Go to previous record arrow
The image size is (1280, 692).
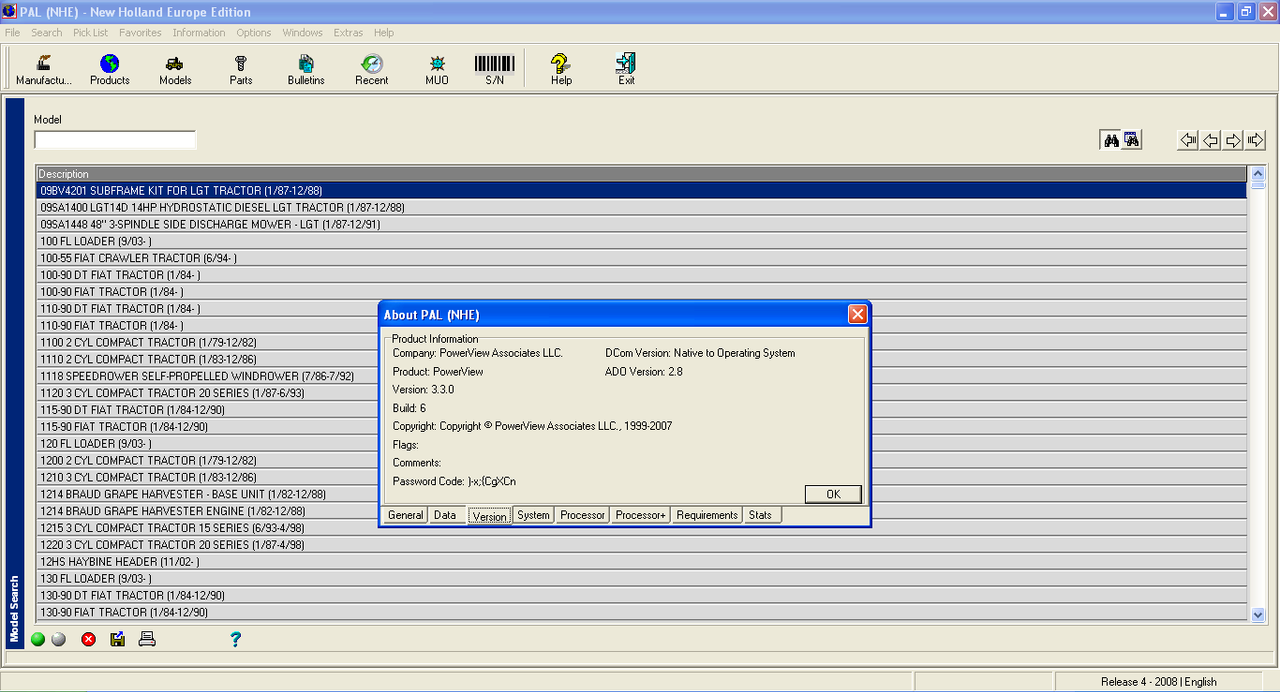coord(1210,140)
